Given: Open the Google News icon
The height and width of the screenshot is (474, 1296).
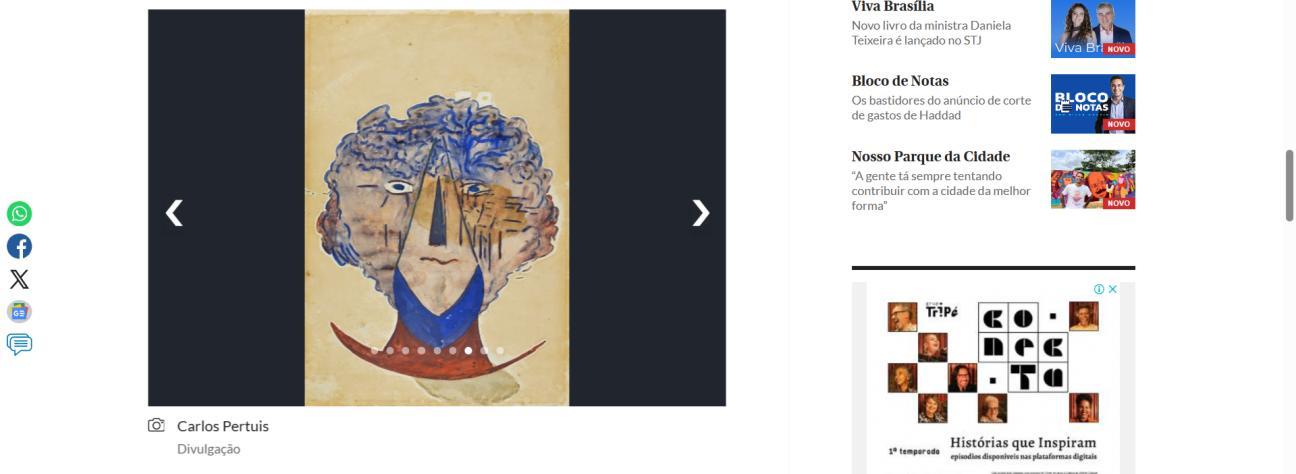Looking at the screenshot, I should [19, 312].
